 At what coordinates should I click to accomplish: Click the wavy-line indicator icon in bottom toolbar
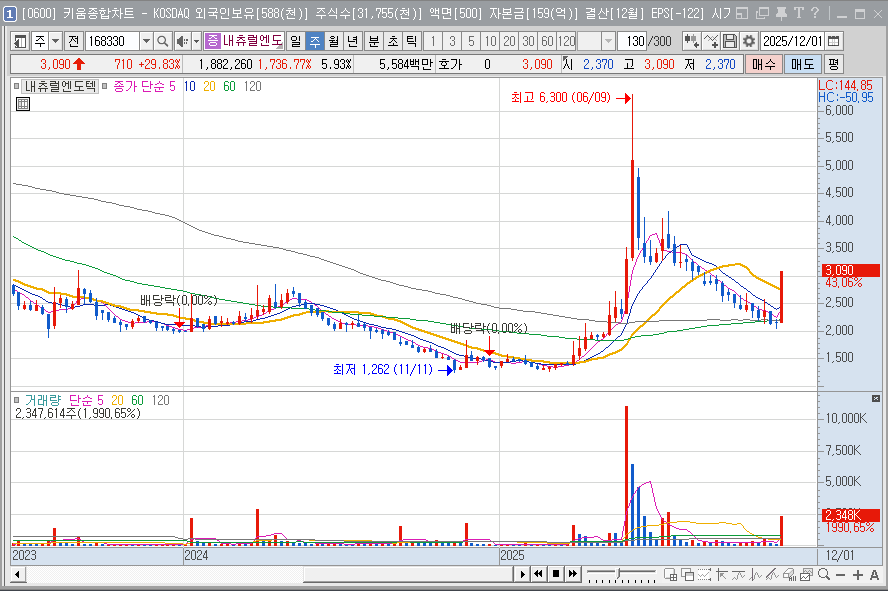point(738,575)
